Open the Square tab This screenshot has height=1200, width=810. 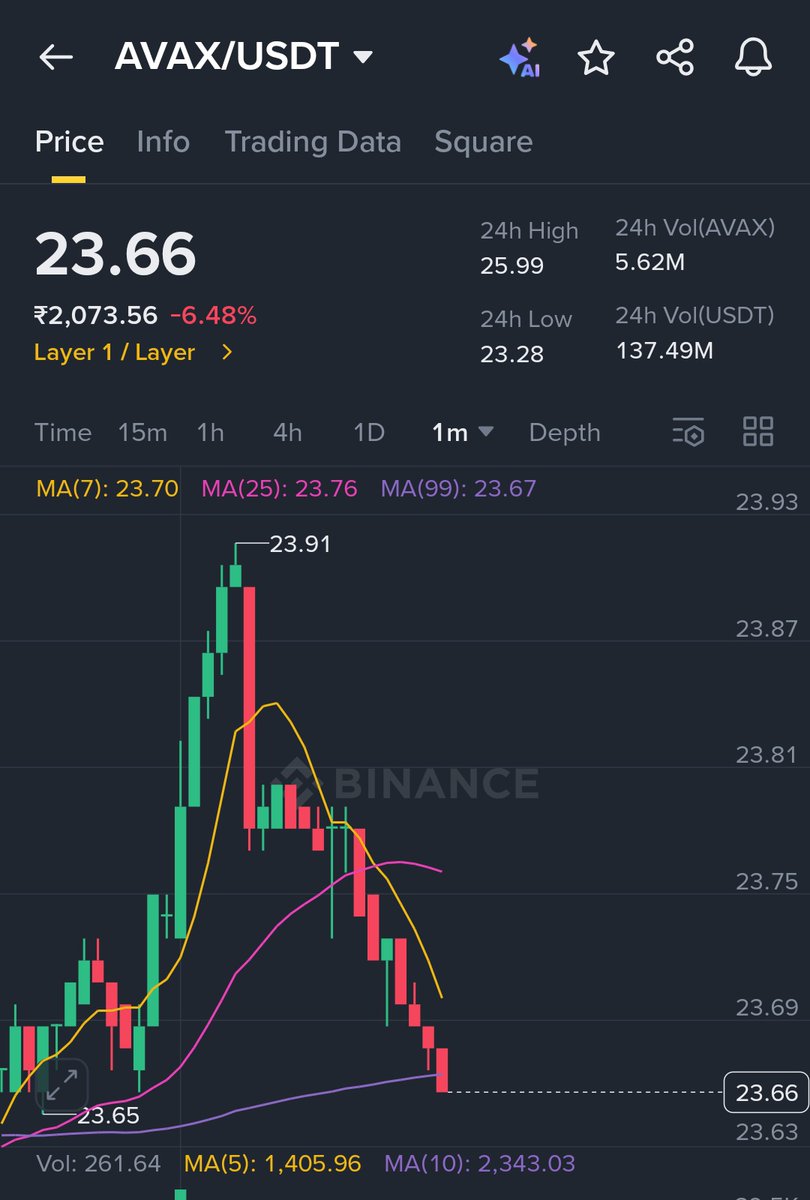(483, 142)
